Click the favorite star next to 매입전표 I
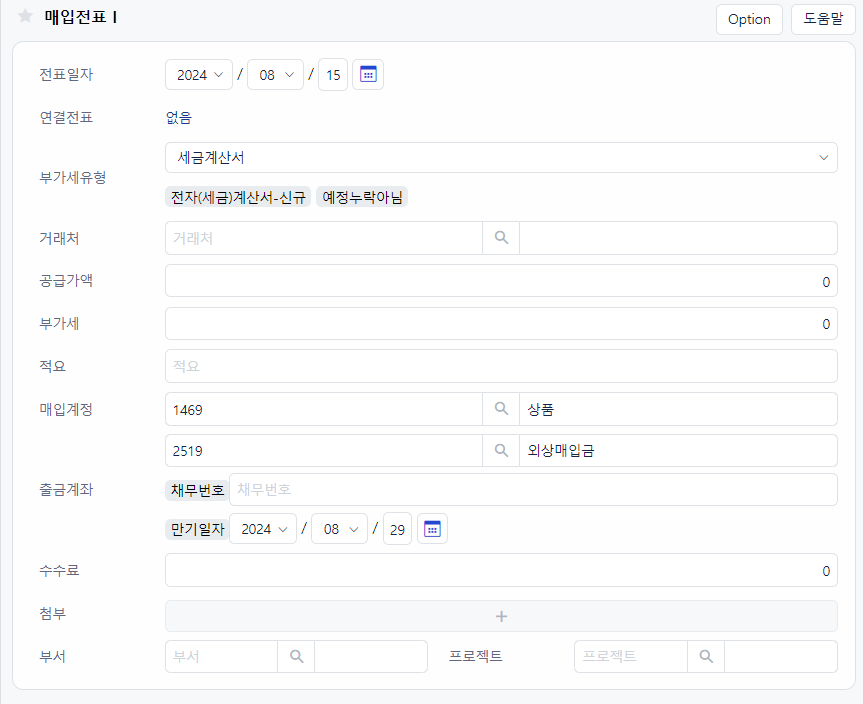Screen dimensions: 863x704 click(25, 16)
